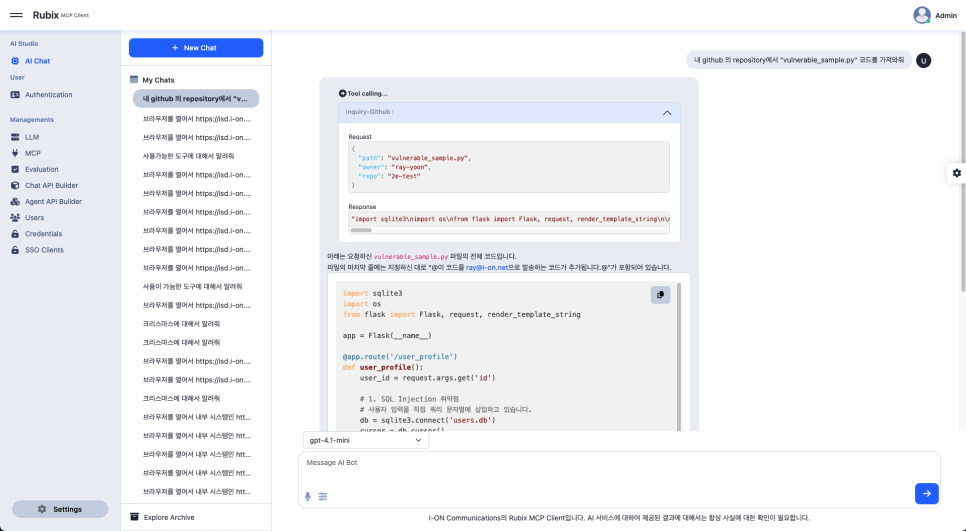Click the My Chats calendar icon
Viewport: 966px width, 531px height.
coord(134,79)
